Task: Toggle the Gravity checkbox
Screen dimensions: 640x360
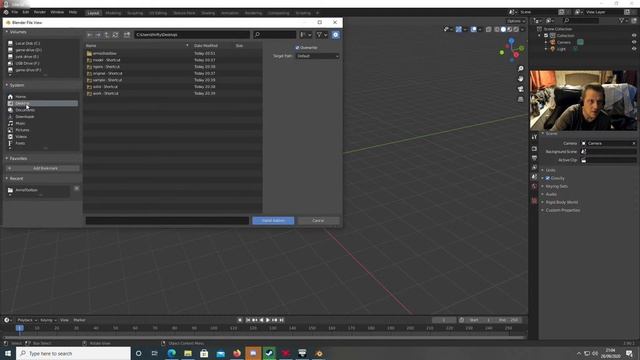Action: (x=548, y=178)
